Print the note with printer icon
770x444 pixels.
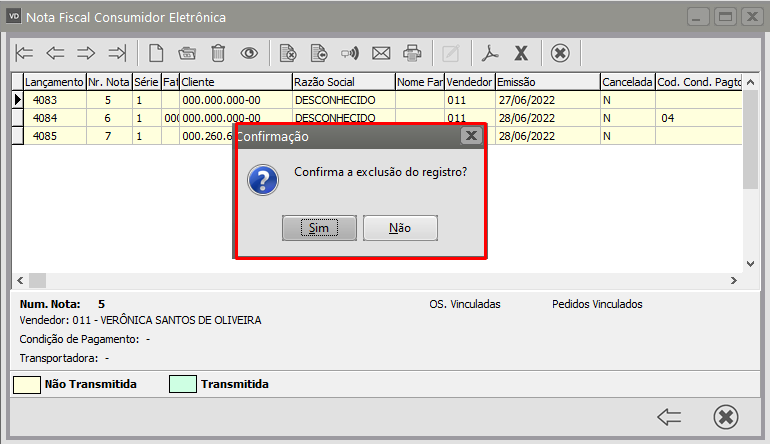click(x=412, y=53)
